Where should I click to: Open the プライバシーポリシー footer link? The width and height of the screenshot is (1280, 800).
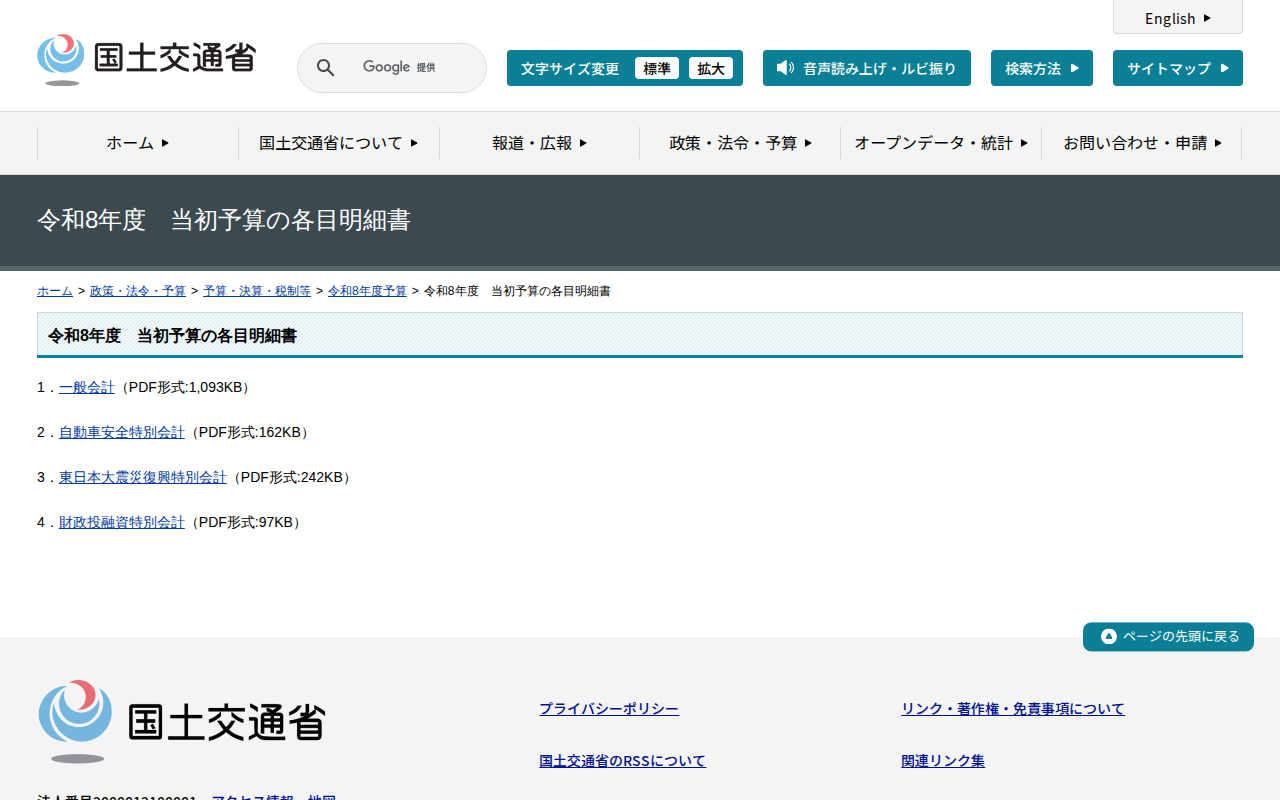[x=609, y=709]
